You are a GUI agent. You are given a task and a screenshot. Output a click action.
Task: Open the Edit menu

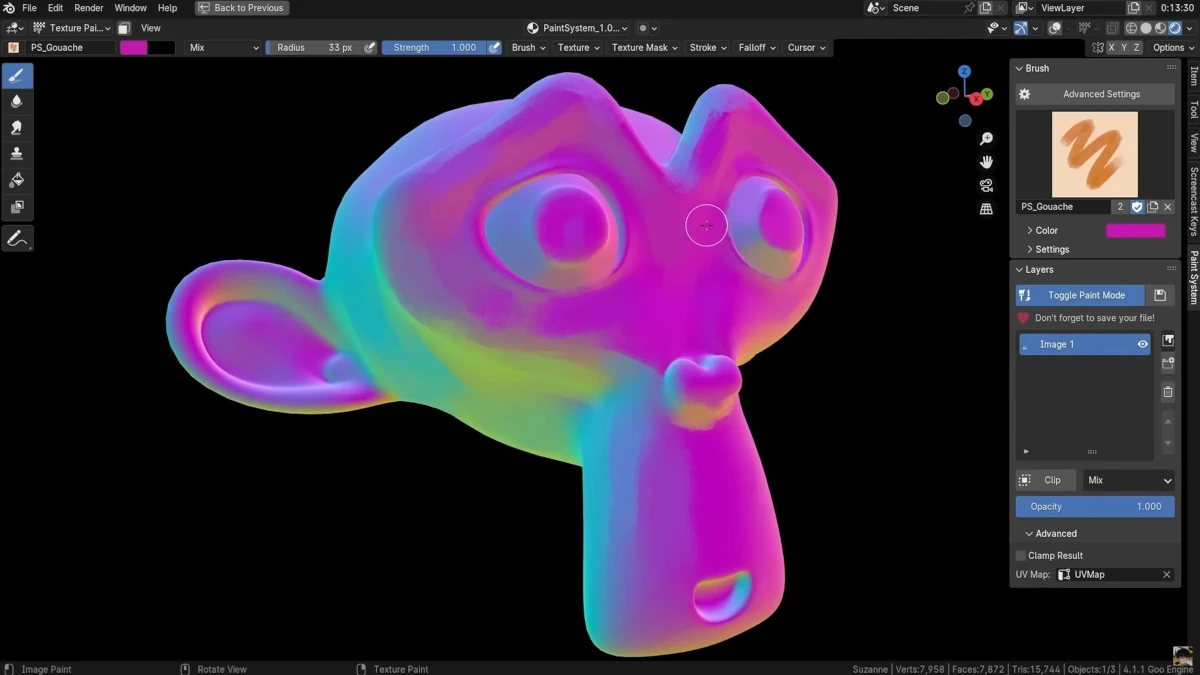tap(55, 8)
